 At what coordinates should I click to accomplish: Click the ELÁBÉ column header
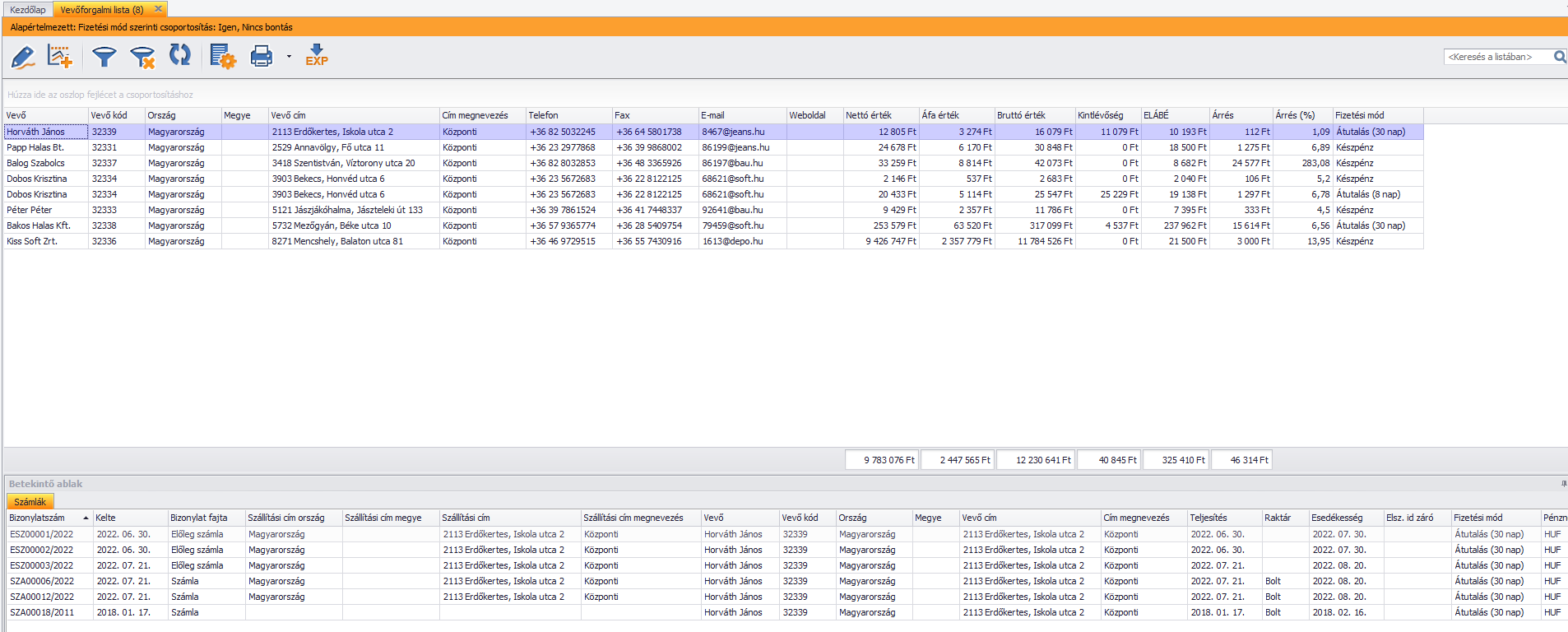click(x=1176, y=115)
